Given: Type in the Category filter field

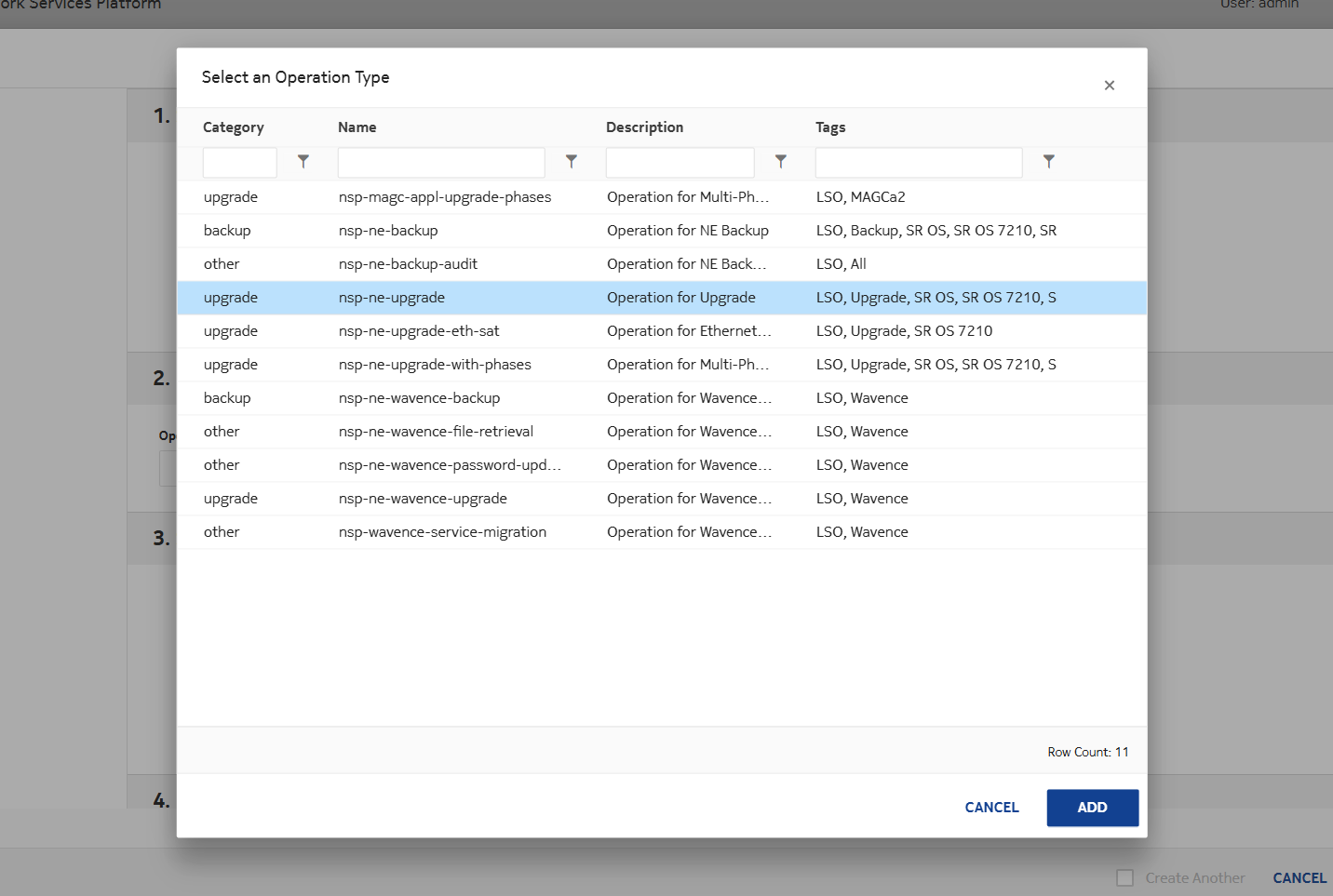Looking at the screenshot, I should click(x=240, y=163).
